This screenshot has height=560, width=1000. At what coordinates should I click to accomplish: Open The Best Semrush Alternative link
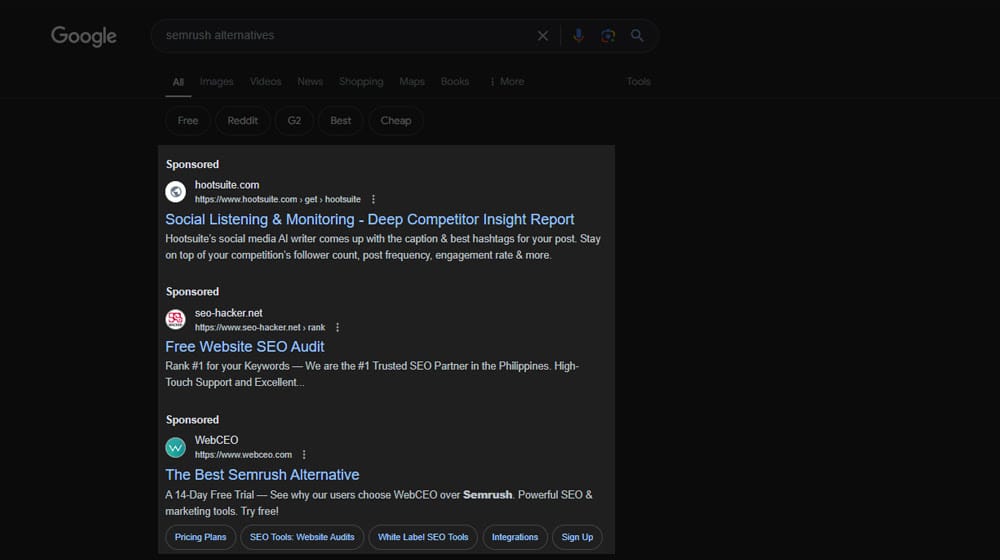click(262, 475)
